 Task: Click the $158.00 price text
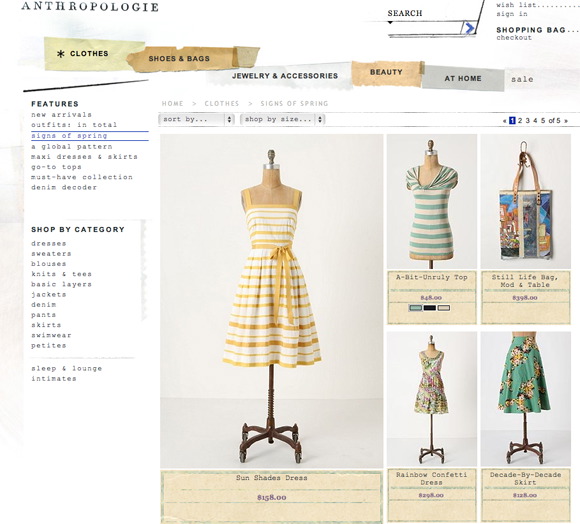pos(272,497)
